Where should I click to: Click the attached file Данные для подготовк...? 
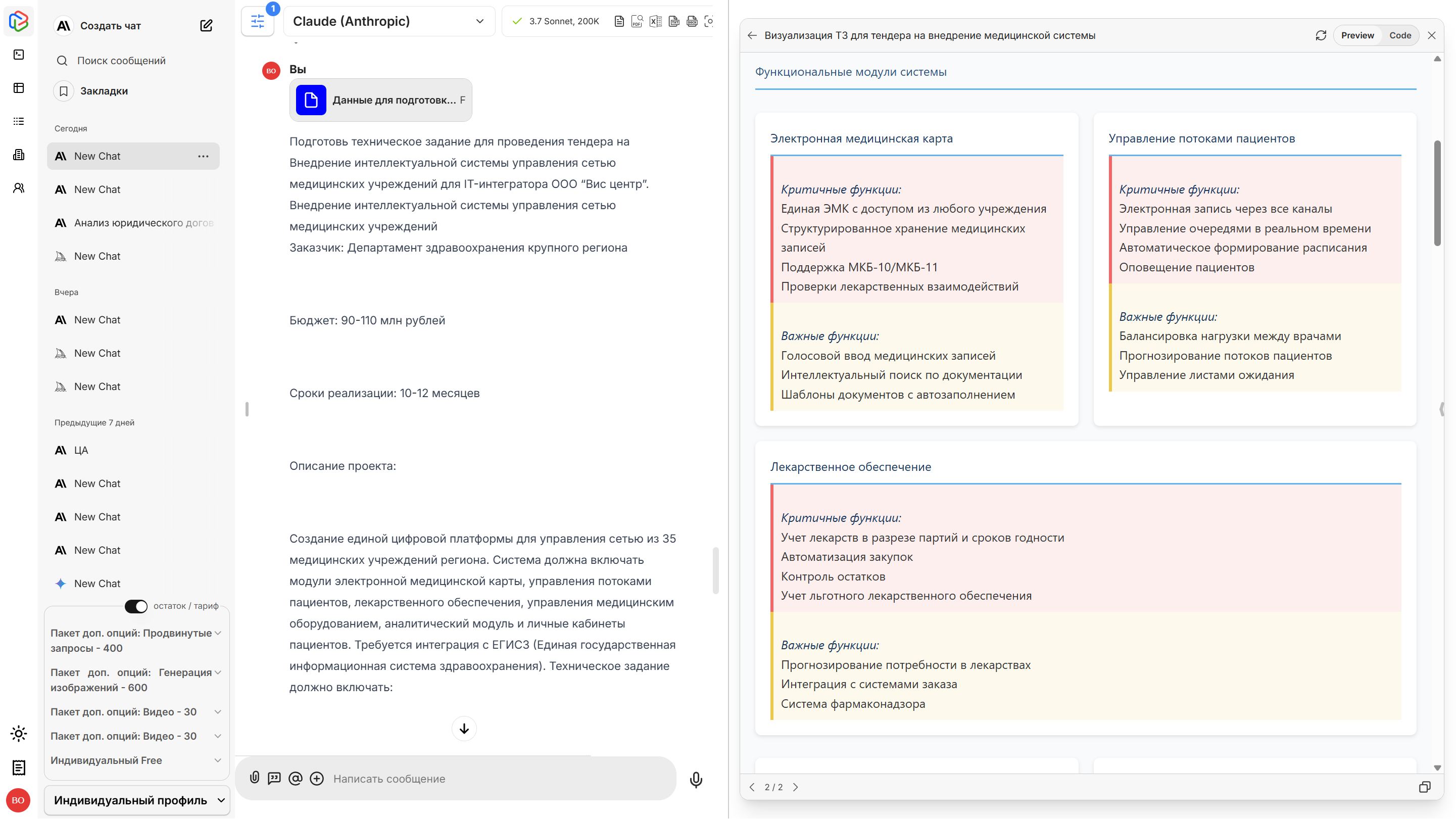click(x=380, y=100)
